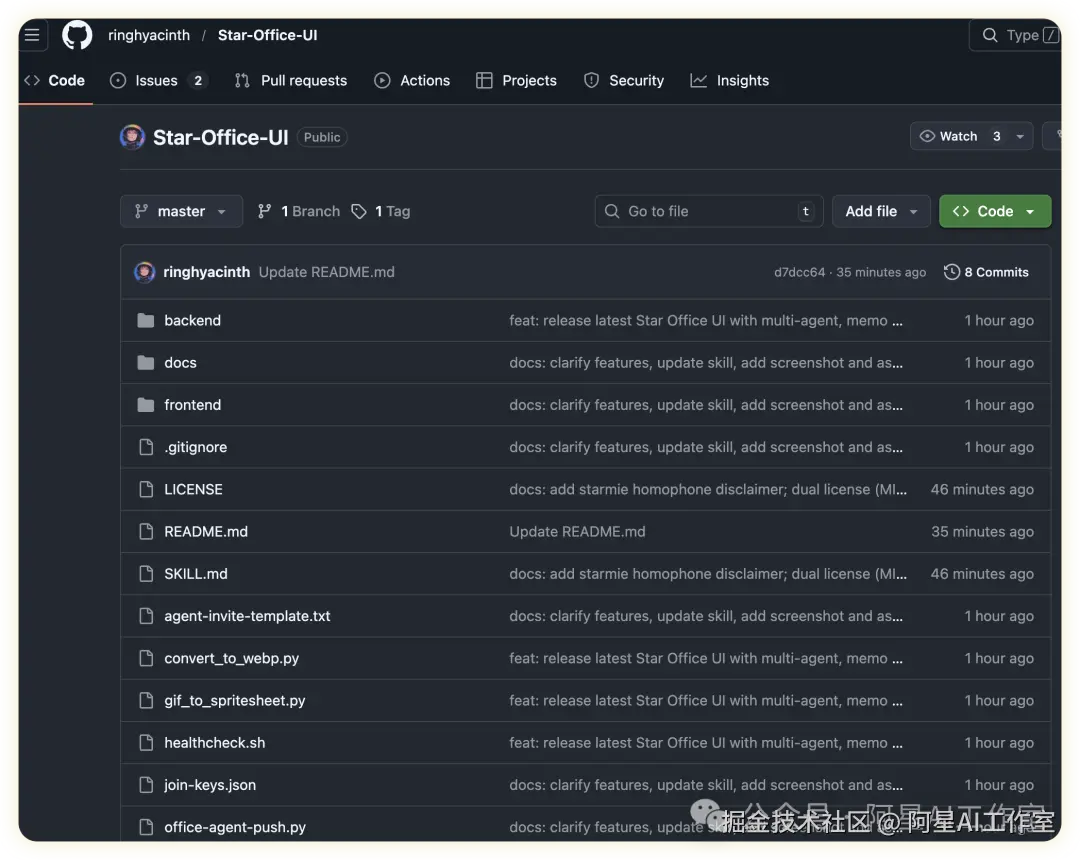Open README.md row Update README.md commit message
1080x860 pixels.
click(577, 532)
